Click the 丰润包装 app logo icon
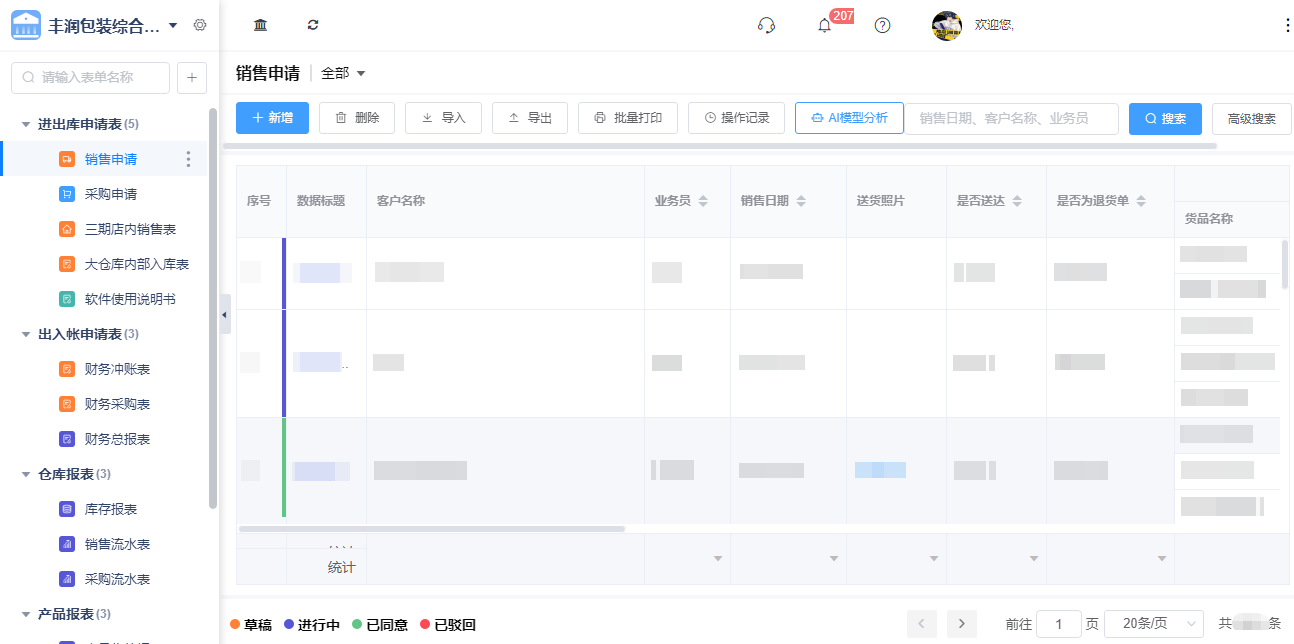 26,25
